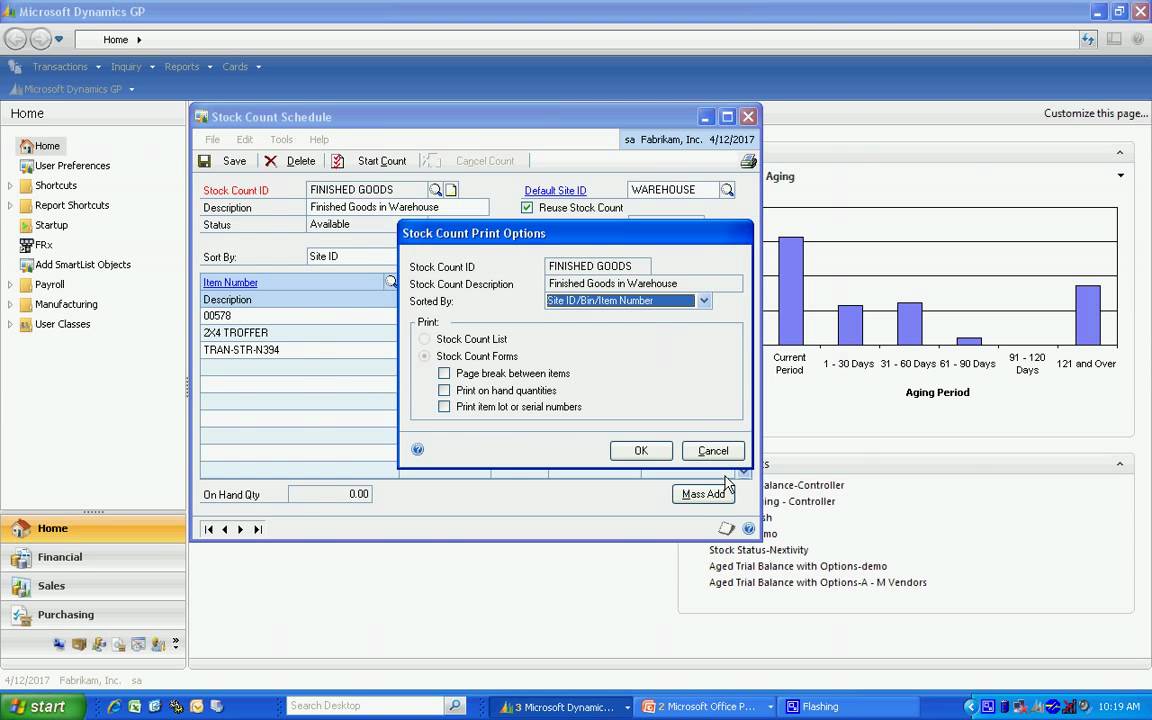Click the red X Delete icon

(270, 161)
